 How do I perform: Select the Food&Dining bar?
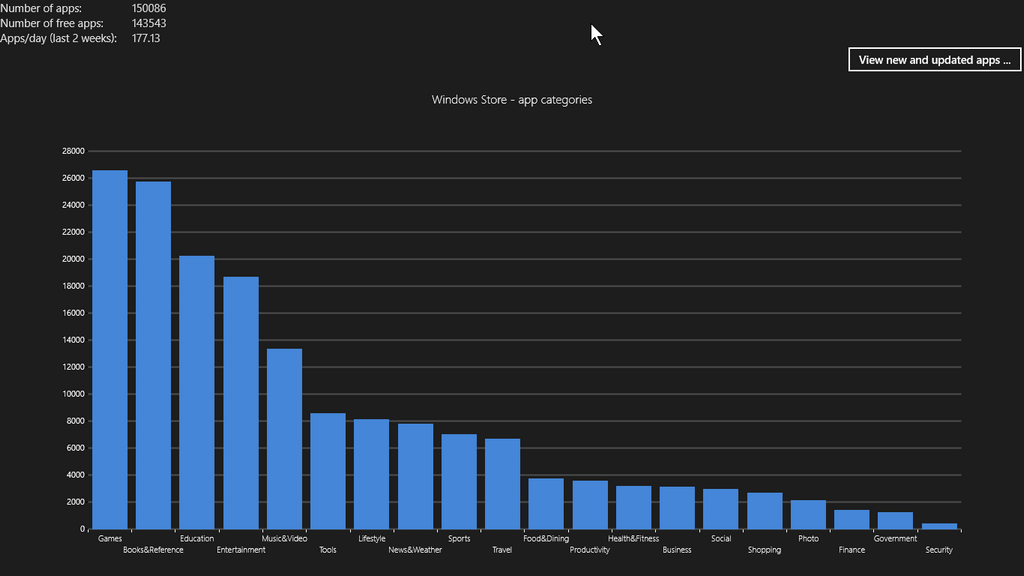pyautogui.click(x=546, y=504)
